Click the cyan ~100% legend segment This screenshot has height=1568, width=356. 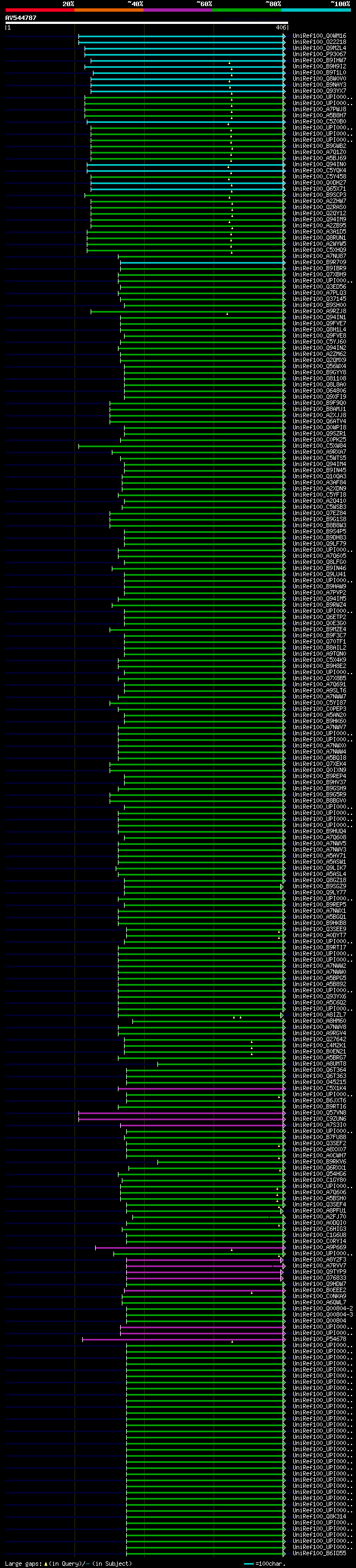tap(317, 10)
